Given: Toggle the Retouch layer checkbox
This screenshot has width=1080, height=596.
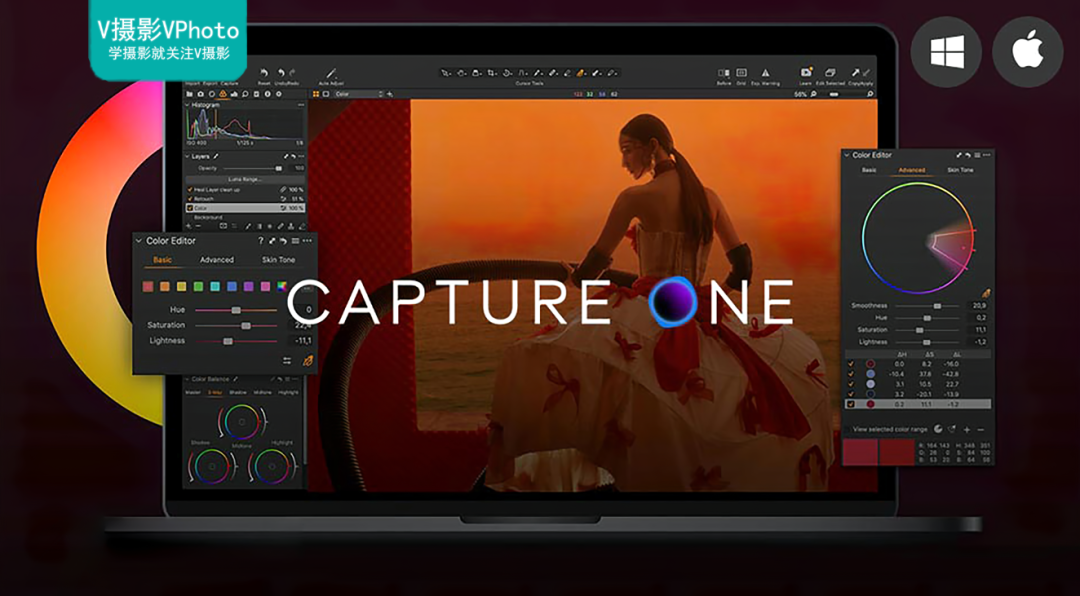Looking at the screenshot, I should click(x=189, y=199).
